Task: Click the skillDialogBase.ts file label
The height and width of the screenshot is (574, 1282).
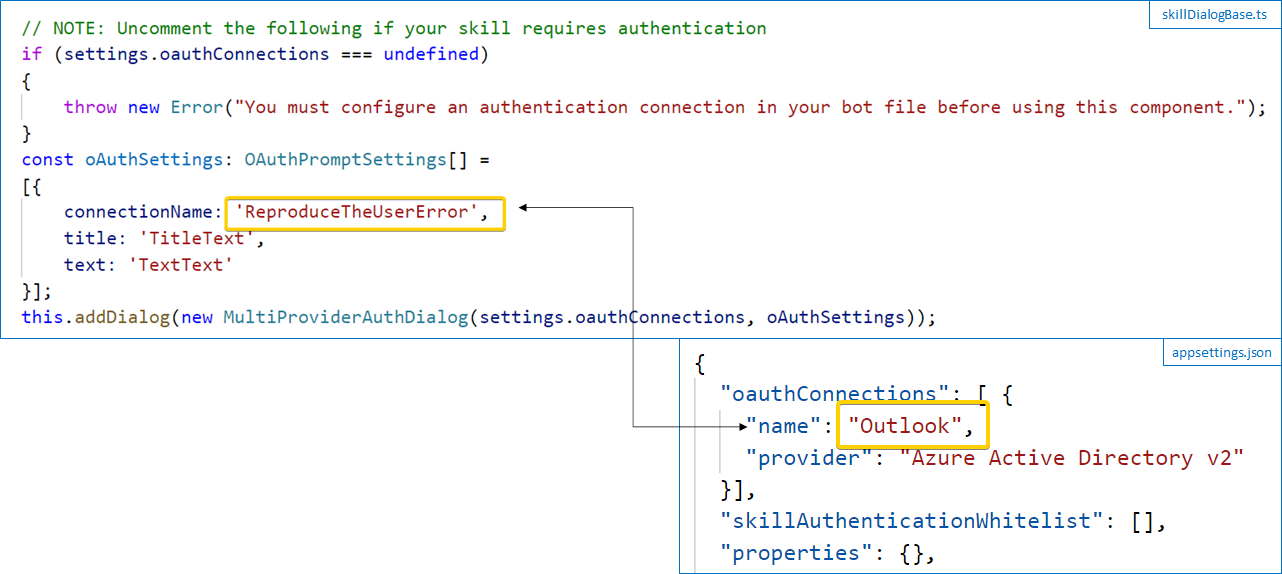Action: click(1217, 15)
